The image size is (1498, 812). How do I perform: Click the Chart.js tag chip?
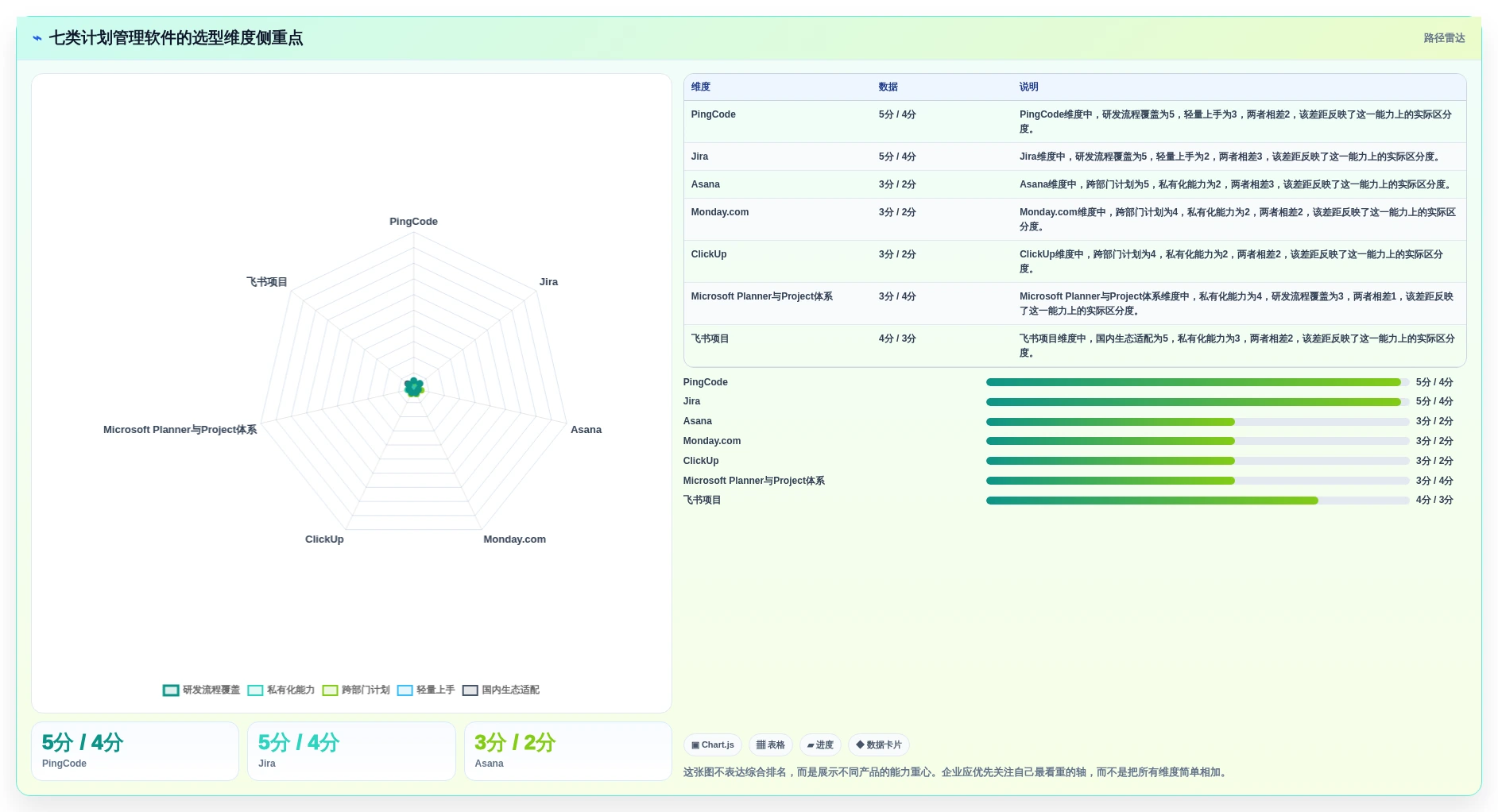713,745
